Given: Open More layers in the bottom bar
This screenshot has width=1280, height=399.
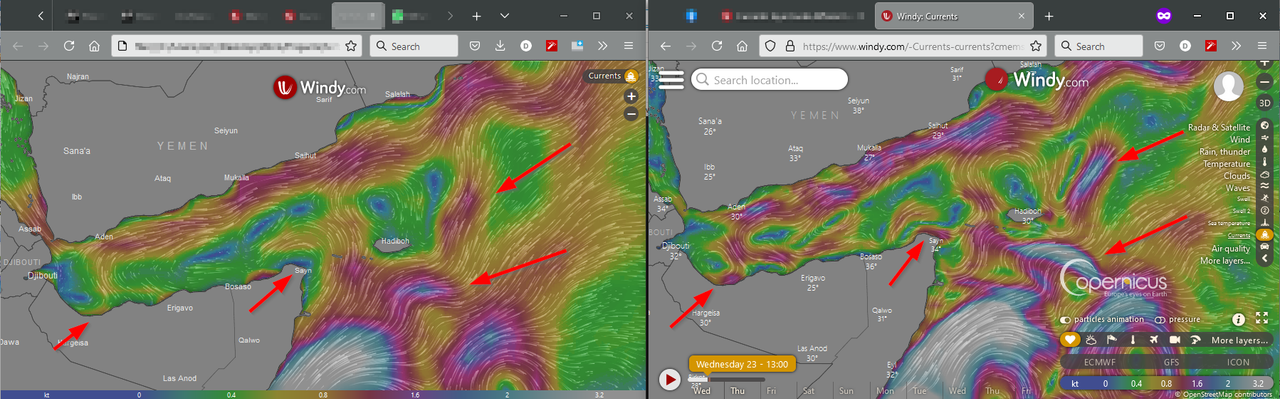Looking at the screenshot, I should [x=1241, y=340].
